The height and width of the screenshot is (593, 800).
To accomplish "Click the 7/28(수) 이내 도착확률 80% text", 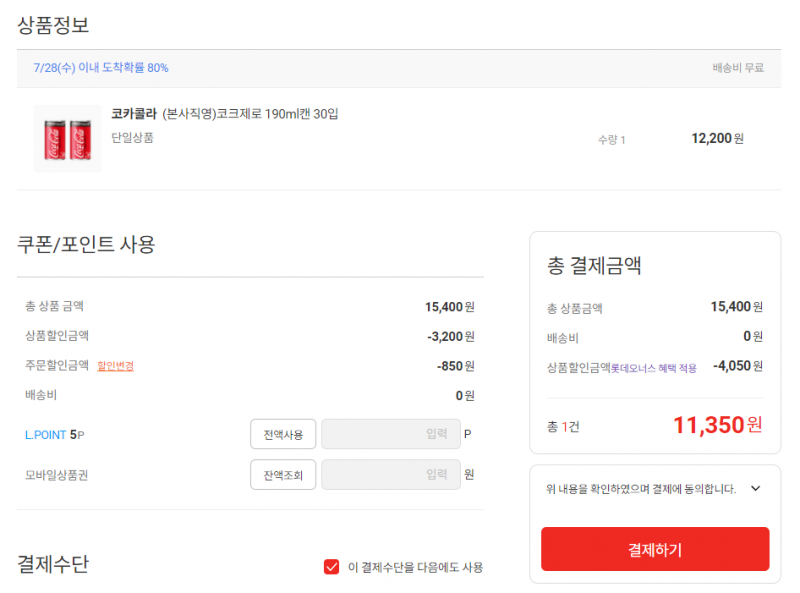I will pyautogui.click(x=101, y=68).
